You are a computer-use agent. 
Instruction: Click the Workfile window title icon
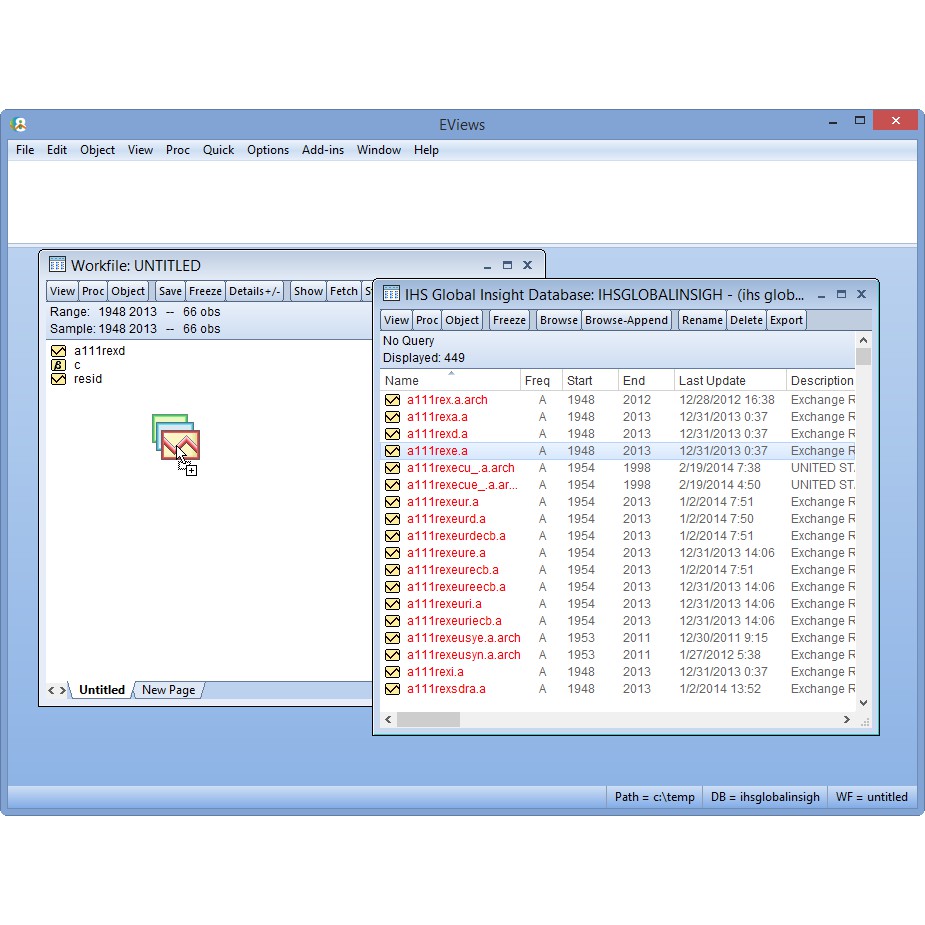coord(57,264)
